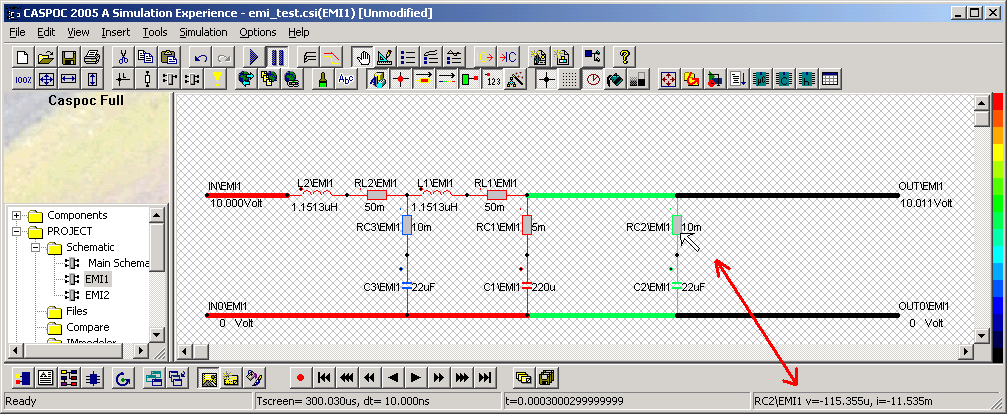Click the Print toolbar icon
The height and width of the screenshot is (414, 1007).
point(91,57)
